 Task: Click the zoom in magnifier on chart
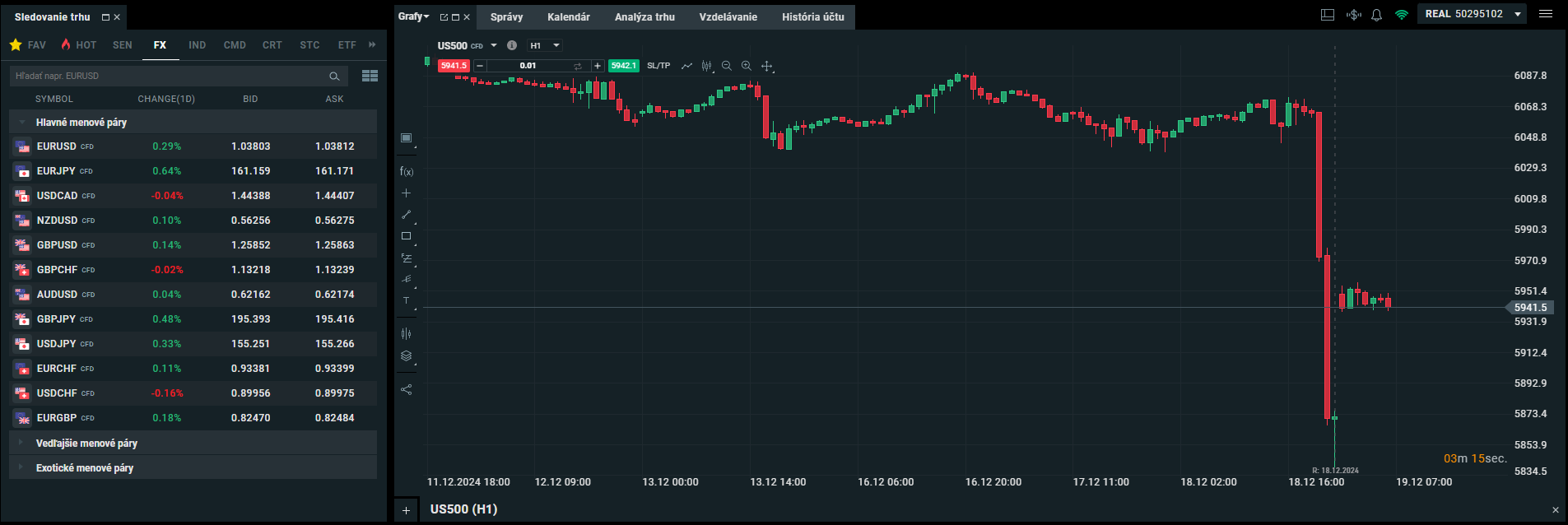point(746,66)
